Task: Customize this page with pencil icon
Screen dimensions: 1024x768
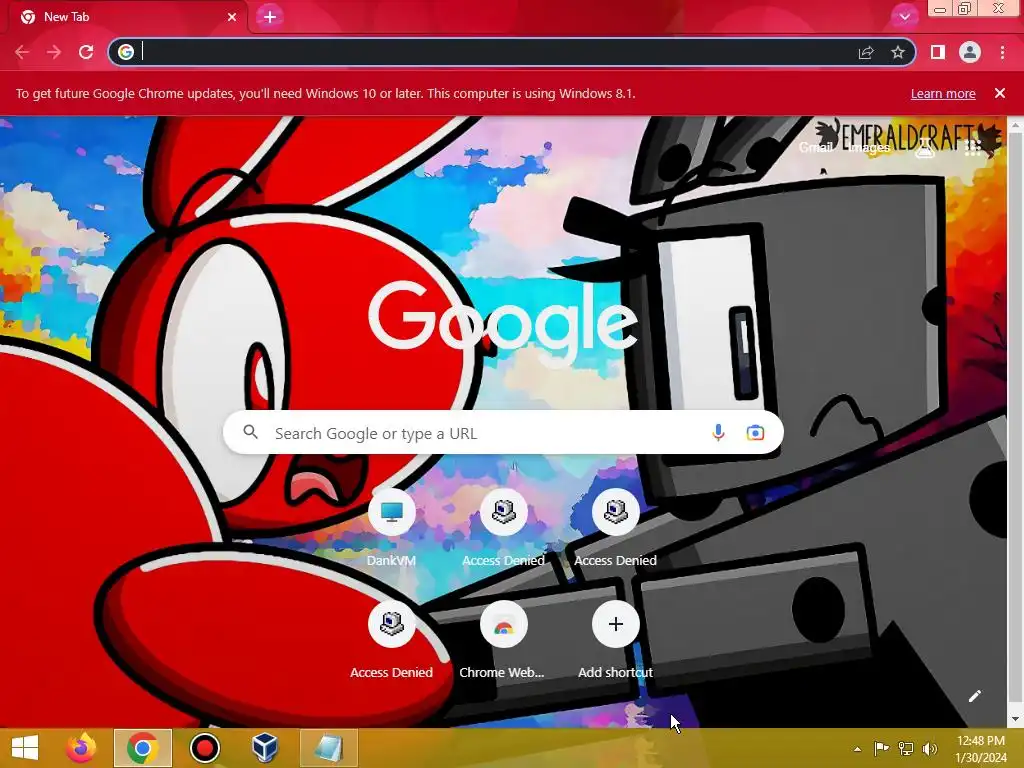Action: (975, 696)
